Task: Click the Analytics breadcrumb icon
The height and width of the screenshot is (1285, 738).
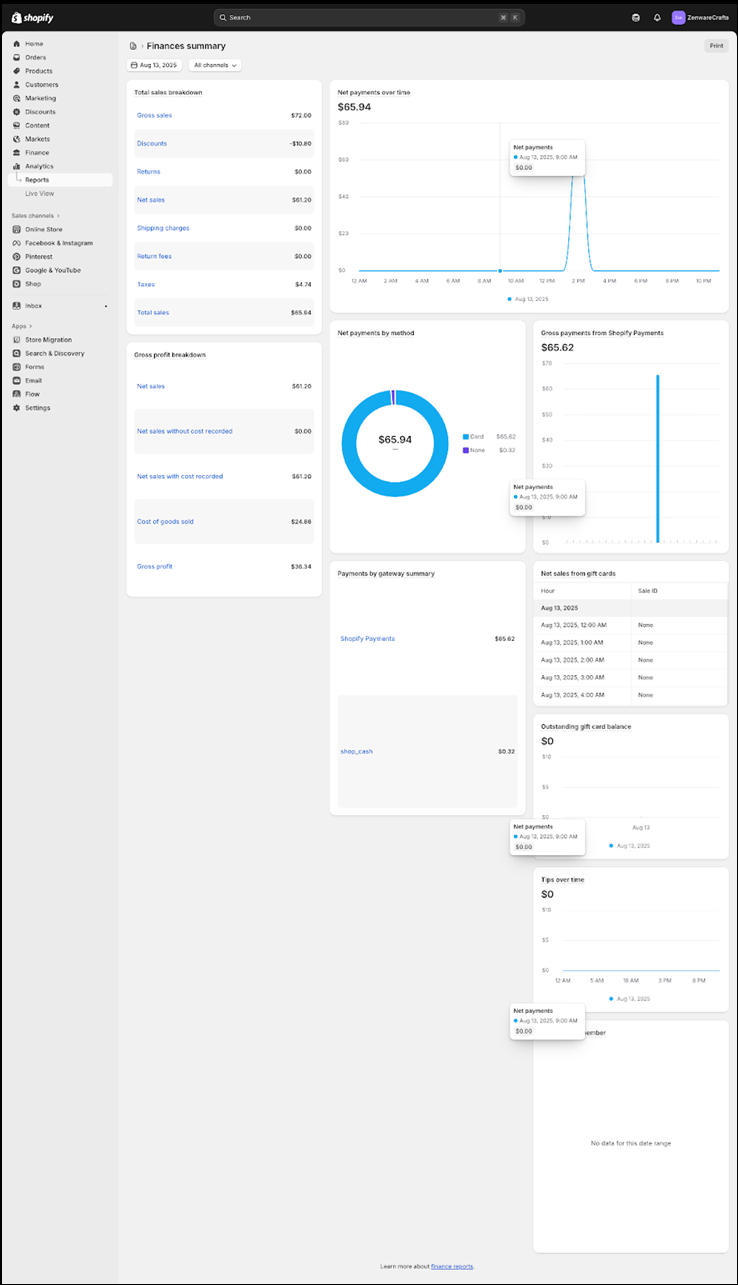Action: click(x=133, y=46)
